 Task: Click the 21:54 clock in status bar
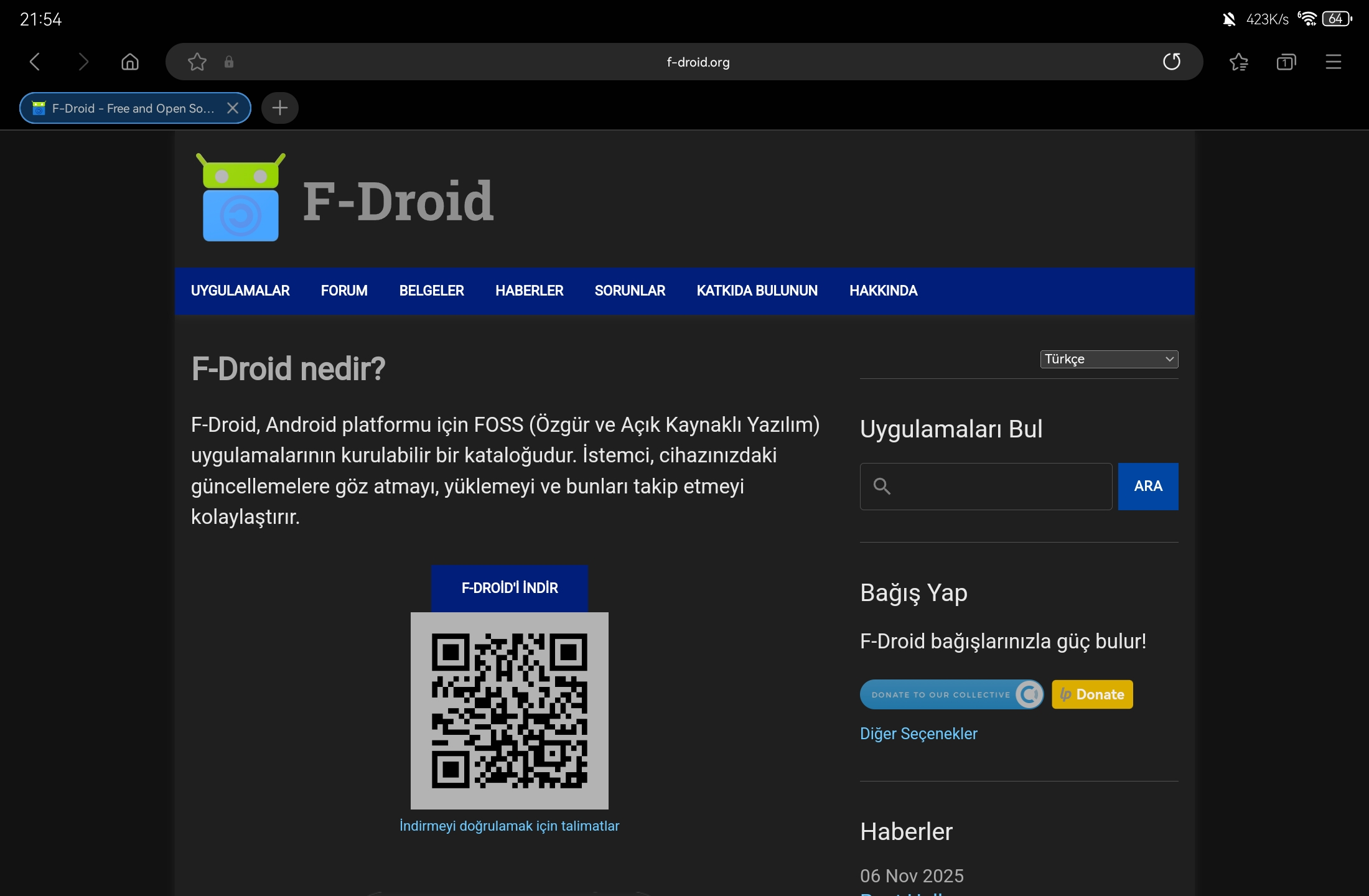[x=41, y=19]
